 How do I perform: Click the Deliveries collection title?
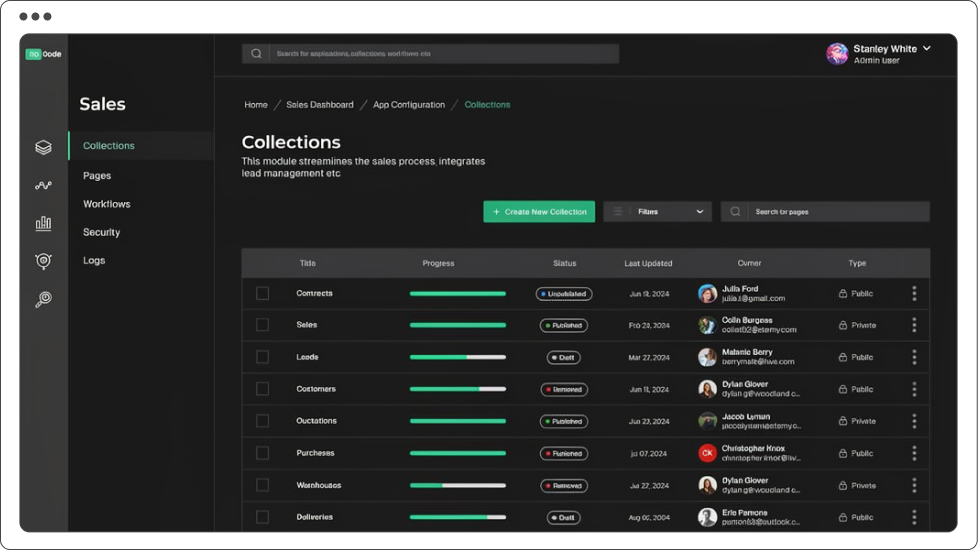[x=314, y=517]
